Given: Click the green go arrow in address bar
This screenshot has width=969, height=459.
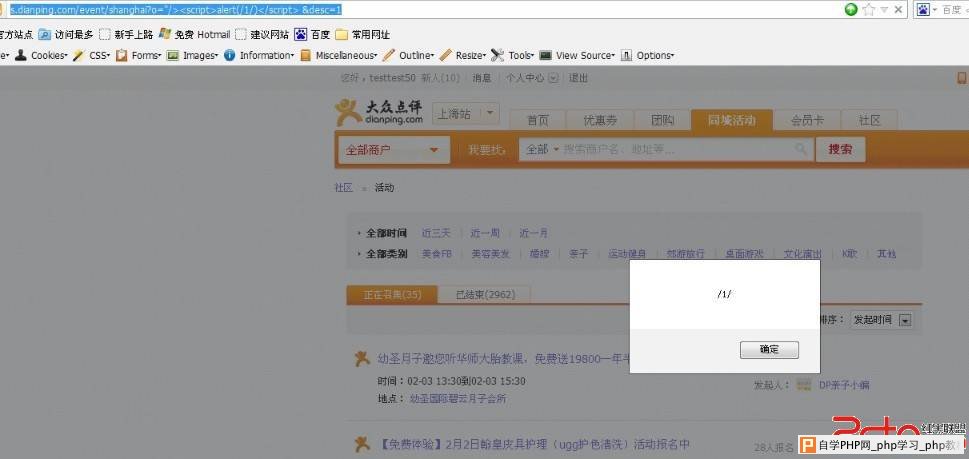Looking at the screenshot, I should [851, 9].
